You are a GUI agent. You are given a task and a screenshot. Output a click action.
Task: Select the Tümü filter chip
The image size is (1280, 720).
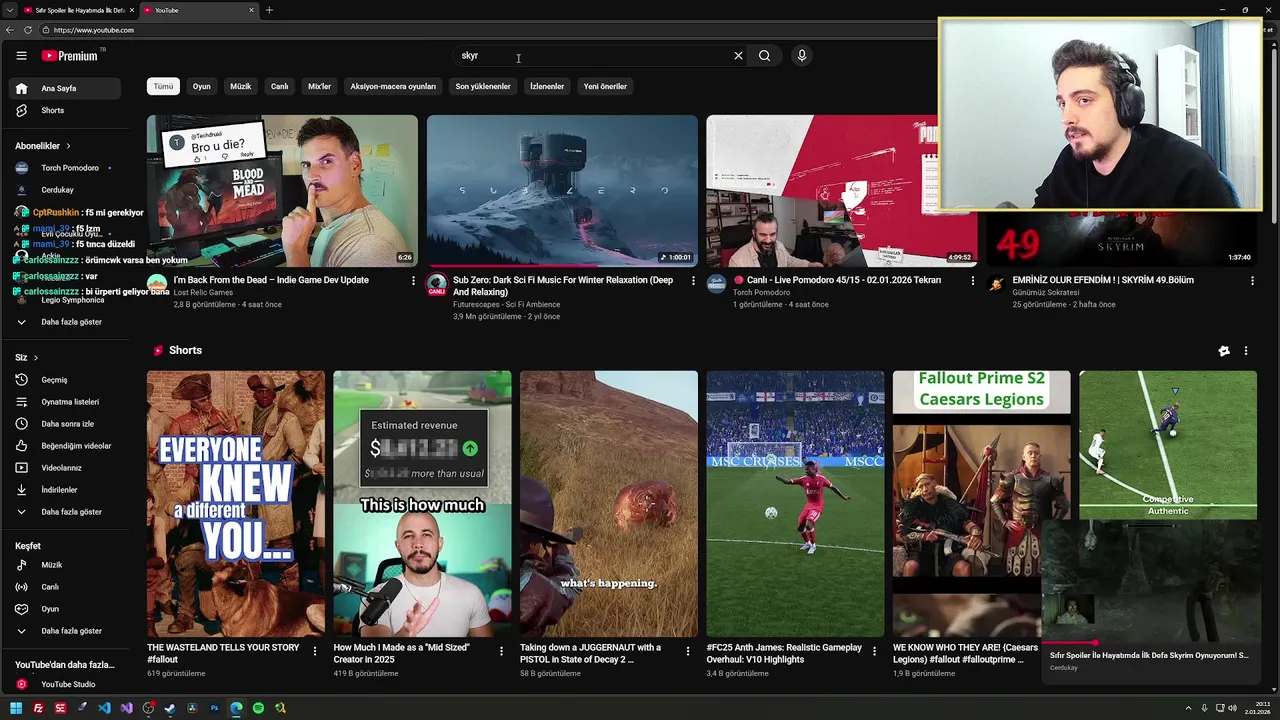pyautogui.click(x=163, y=86)
